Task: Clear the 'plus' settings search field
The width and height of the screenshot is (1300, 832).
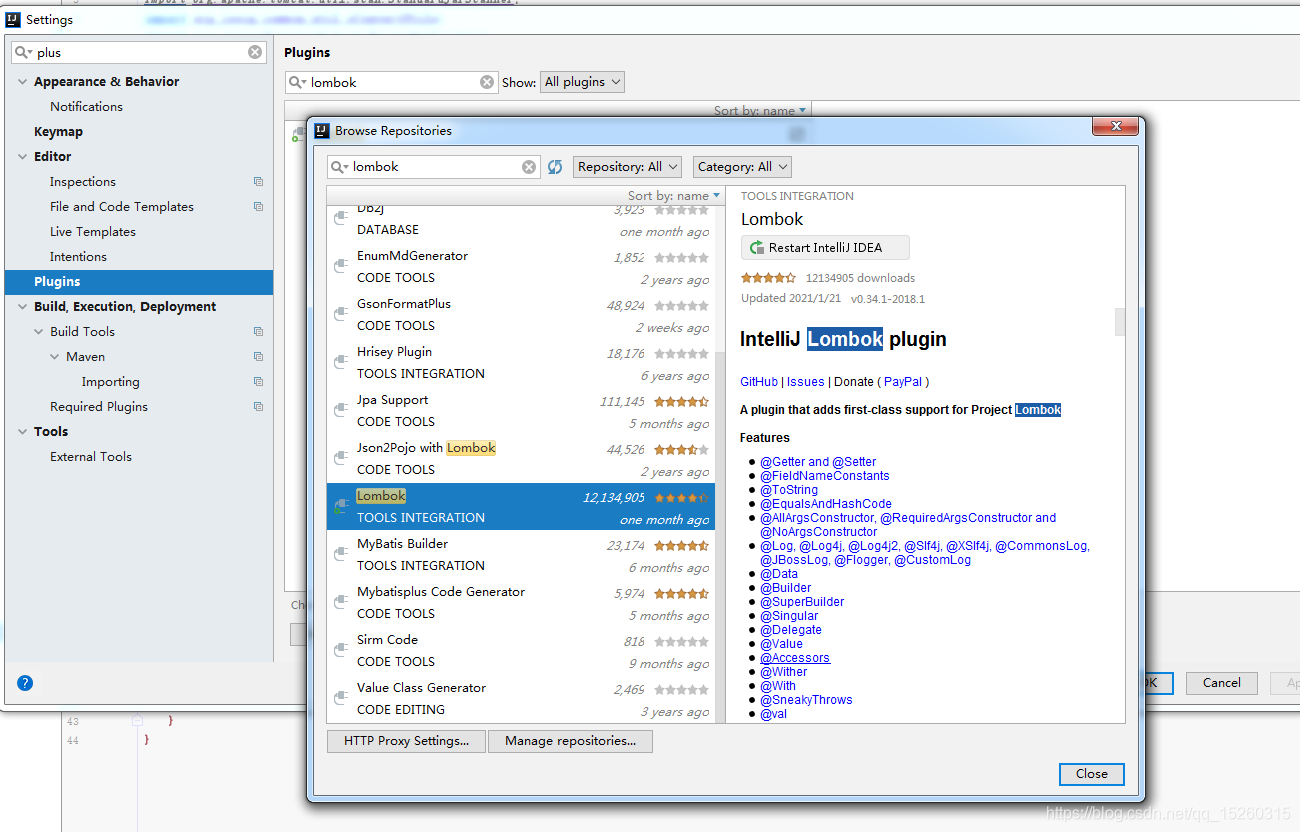Action: (255, 52)
